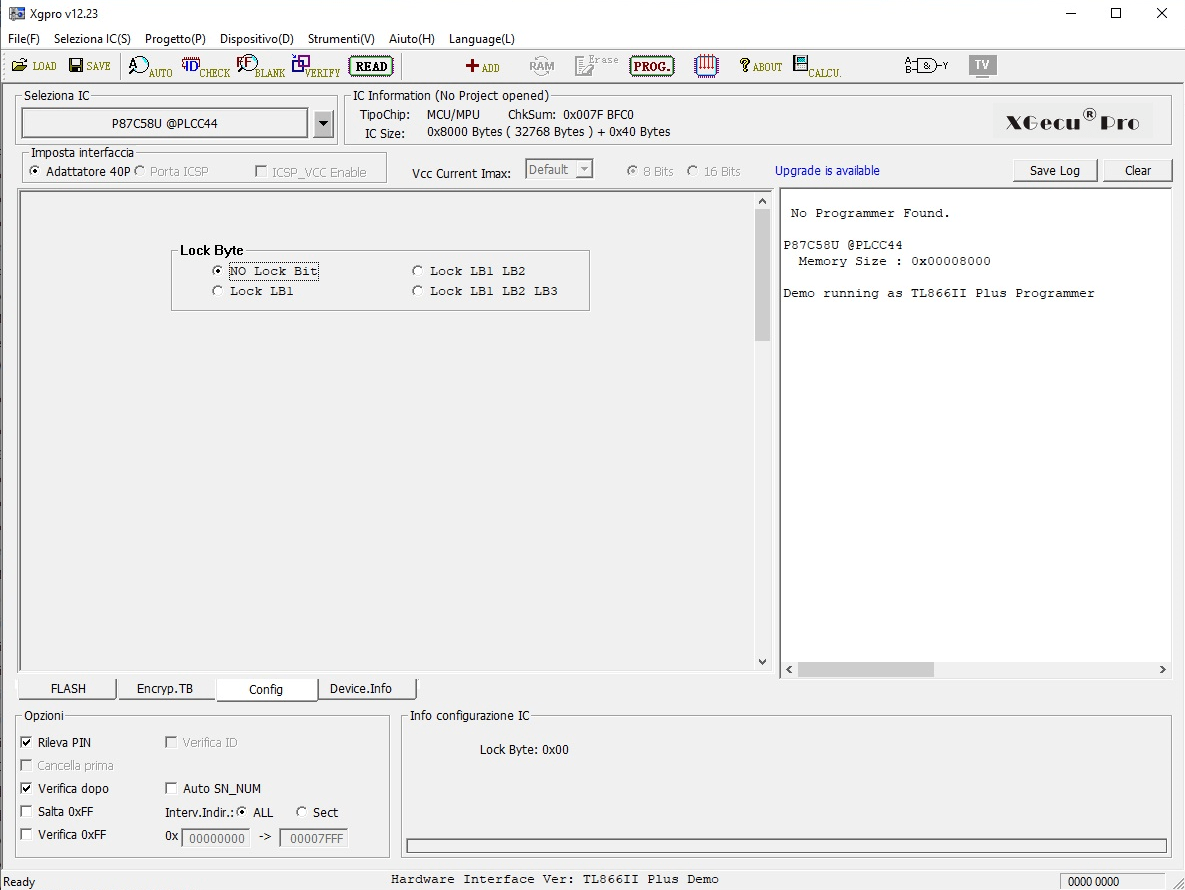The width and height of the screenshot is (1185, 890).
Task: Select the Config tab
Action: click(266, 689)
